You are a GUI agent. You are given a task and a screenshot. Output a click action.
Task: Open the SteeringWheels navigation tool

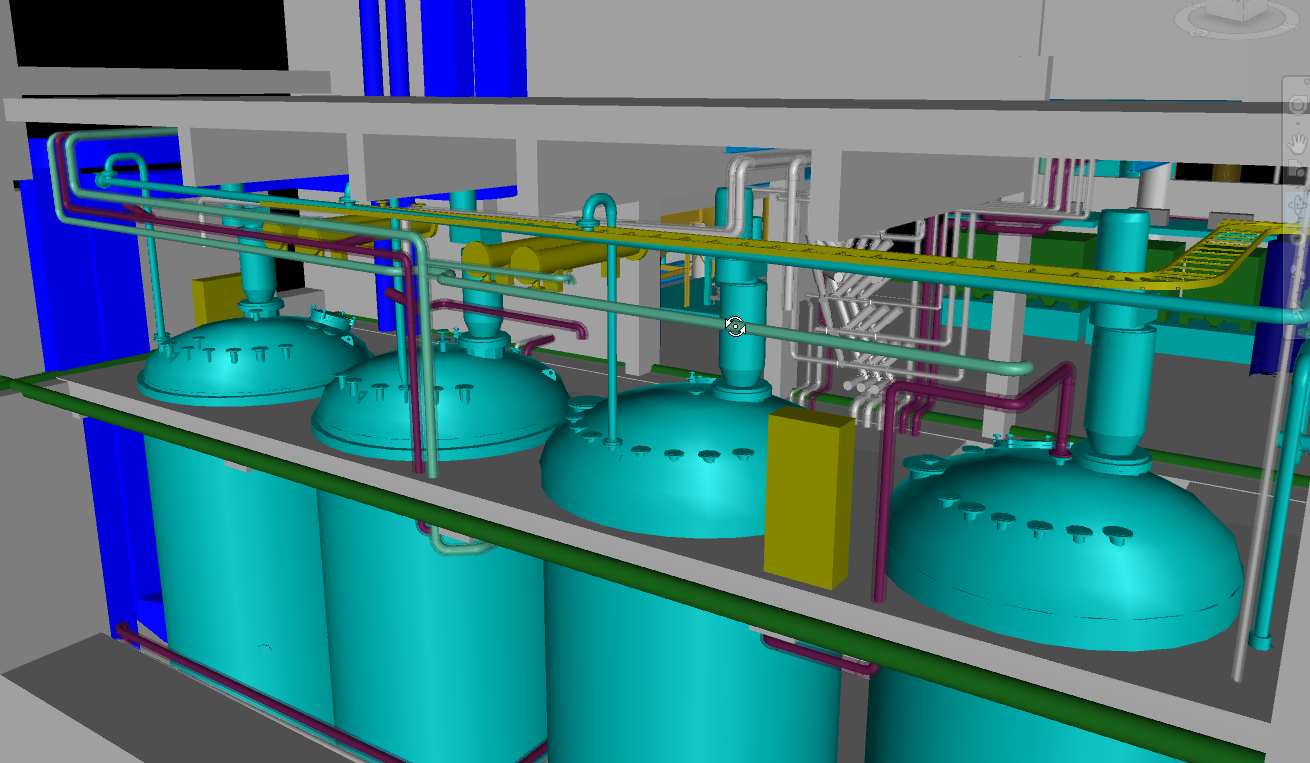(x=1298, y=105)
